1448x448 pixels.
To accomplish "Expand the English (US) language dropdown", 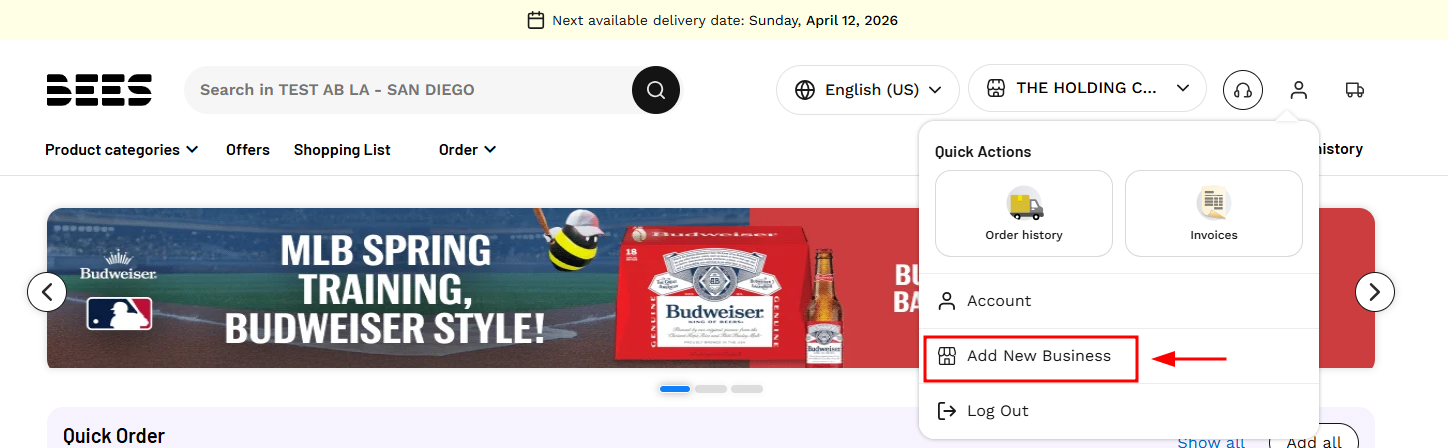I will pos(868,90).
